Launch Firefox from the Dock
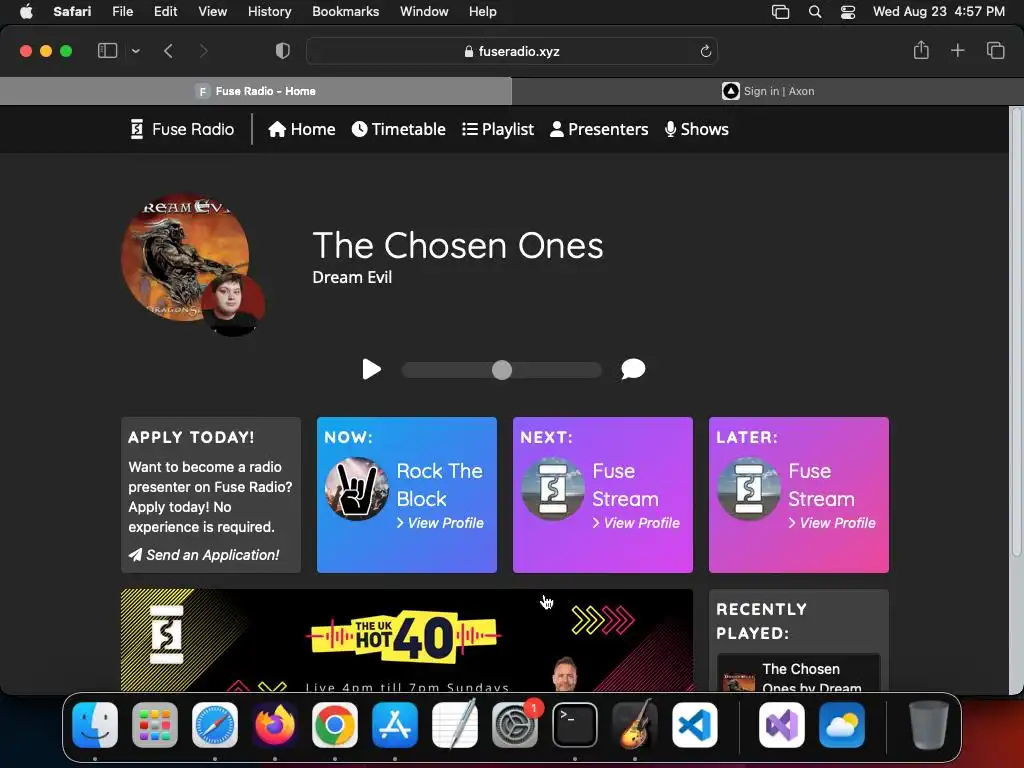1024x768 pixels. click(275, 725)
